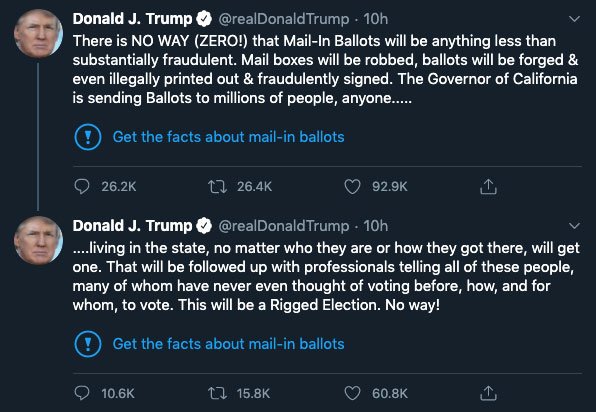The width and height of the screenshot is (596, 412).
Task: Reply to the second tweet with 10.6K replies
Action: (82, 393)
